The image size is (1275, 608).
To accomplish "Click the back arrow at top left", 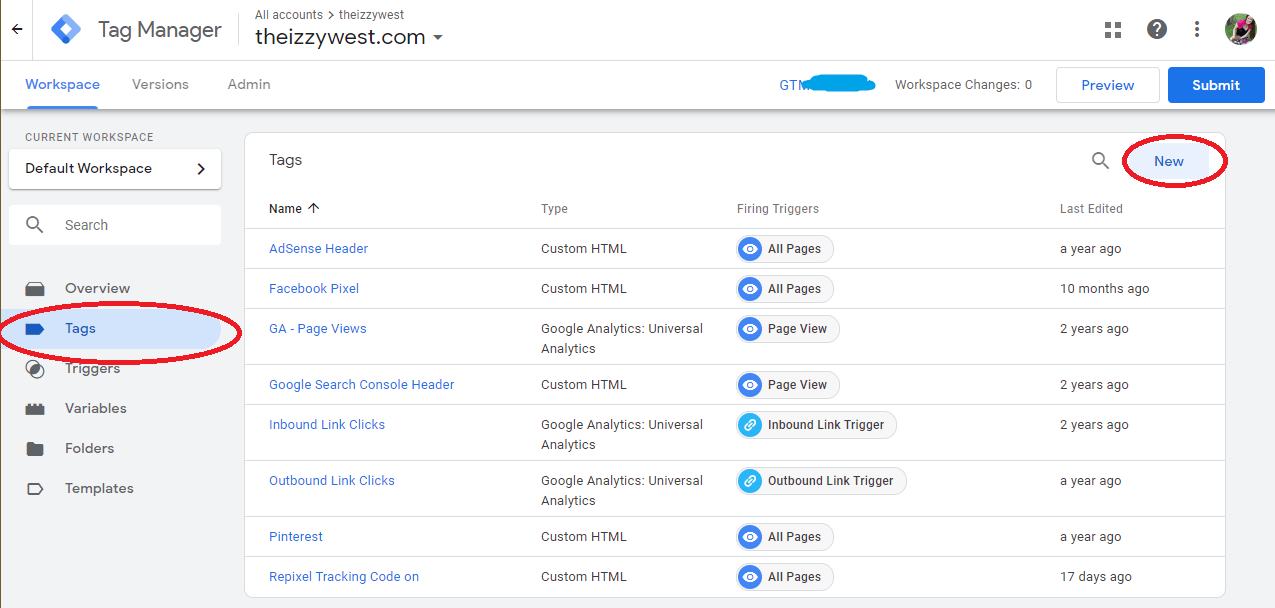I will point(16,29).
